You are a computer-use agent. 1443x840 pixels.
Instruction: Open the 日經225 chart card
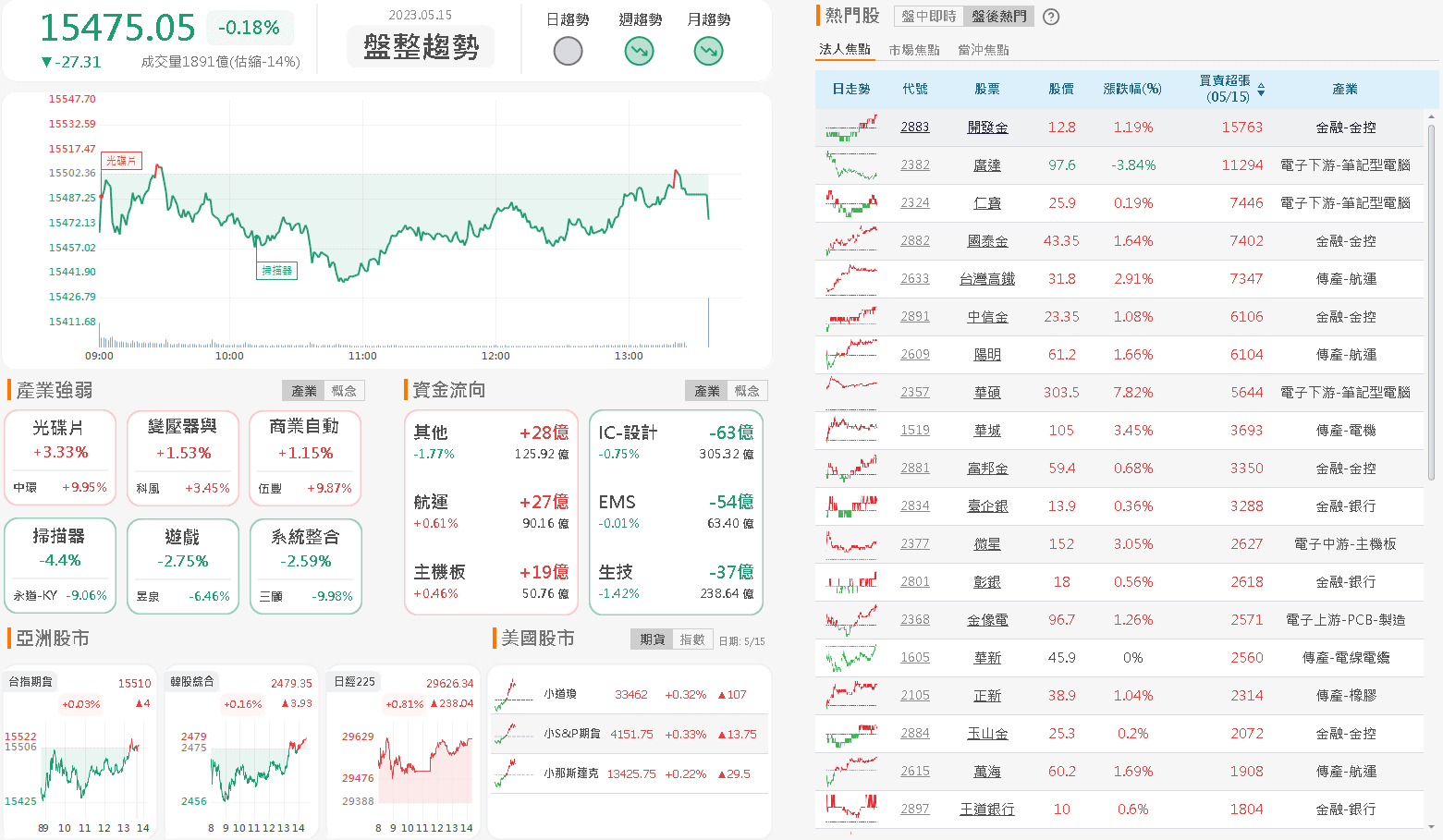pyautogui.click(x=404, y=750)
